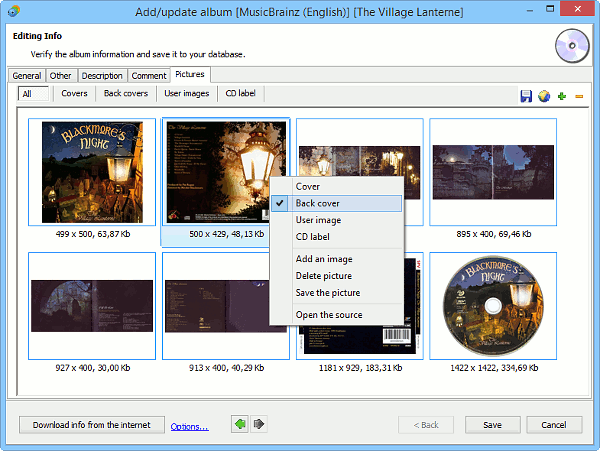Click the "499 x 500, 63,87 Kb" caption

[93, 234]
